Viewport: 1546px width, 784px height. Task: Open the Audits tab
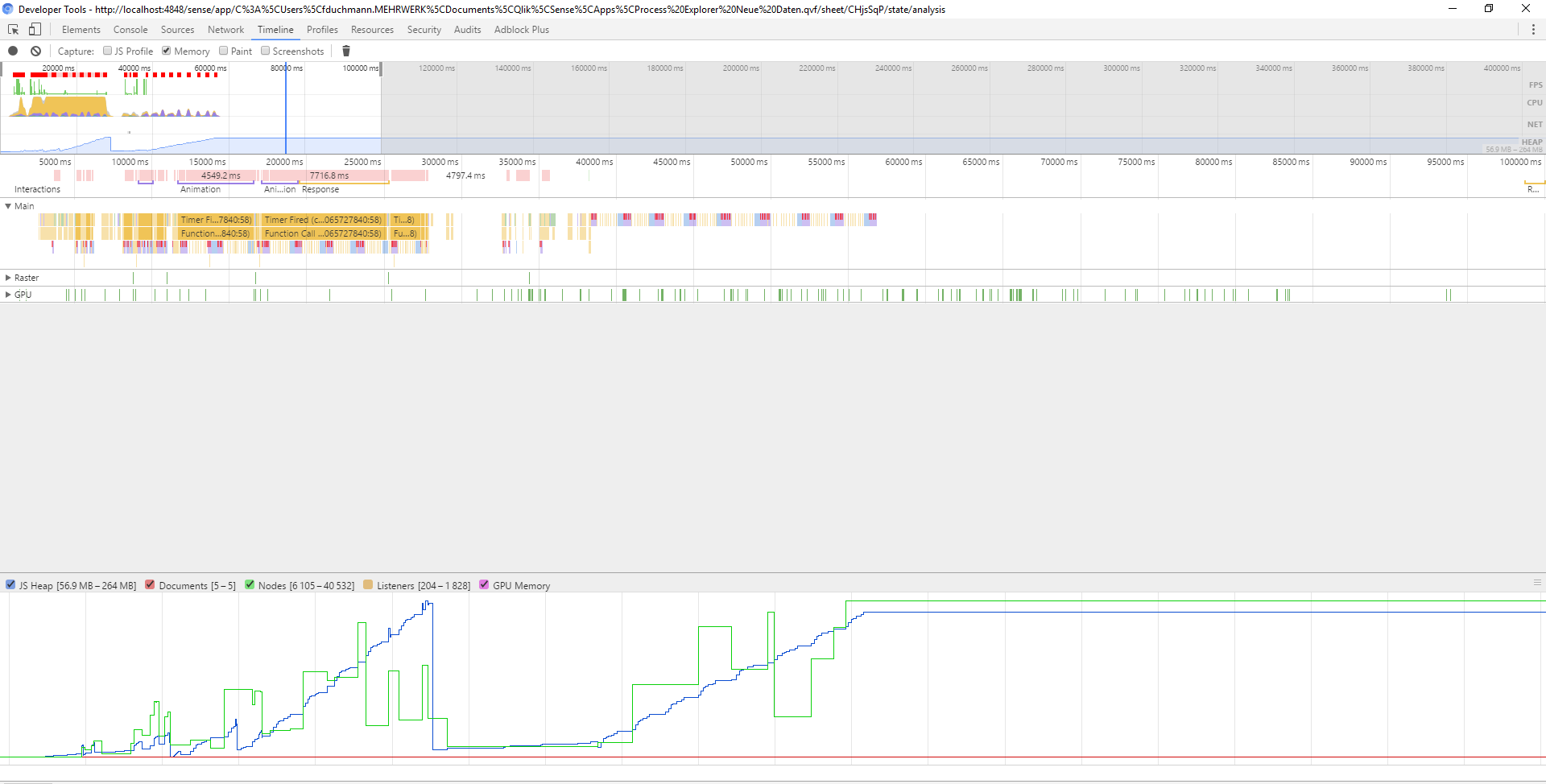tap(467, 30)
